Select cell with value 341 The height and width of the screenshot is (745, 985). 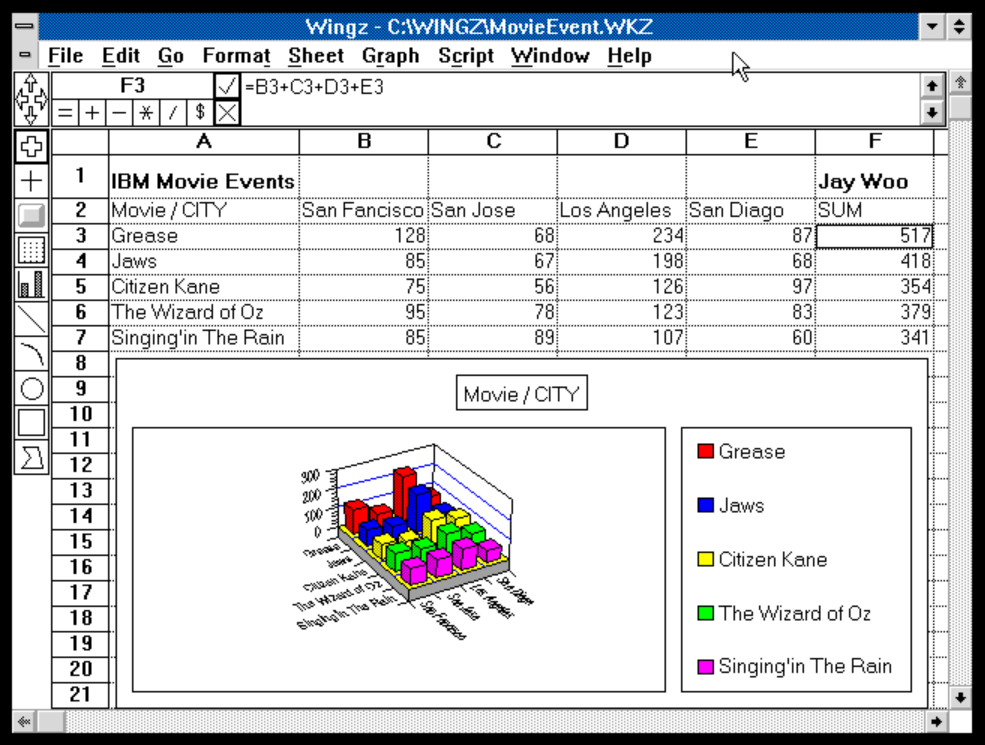[x=874, y=338]
